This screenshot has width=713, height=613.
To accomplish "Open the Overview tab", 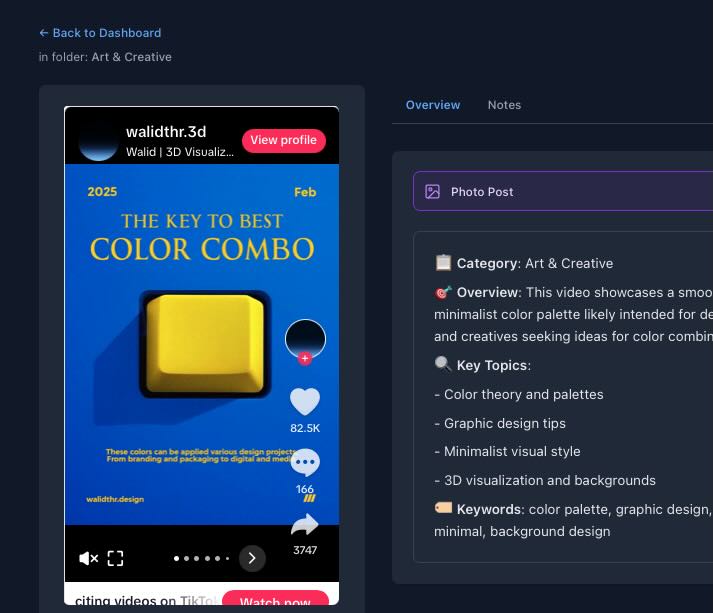I will (433, 105).
